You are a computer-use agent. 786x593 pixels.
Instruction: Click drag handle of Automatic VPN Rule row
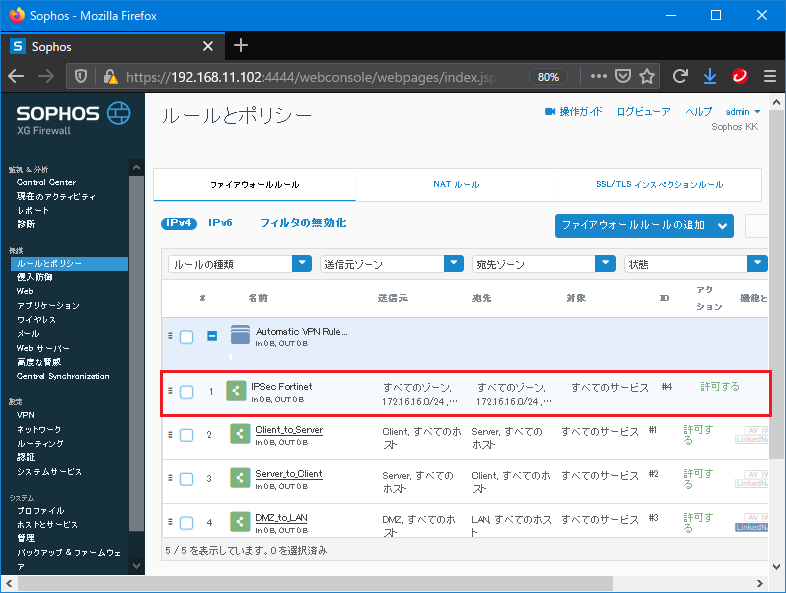170,336
